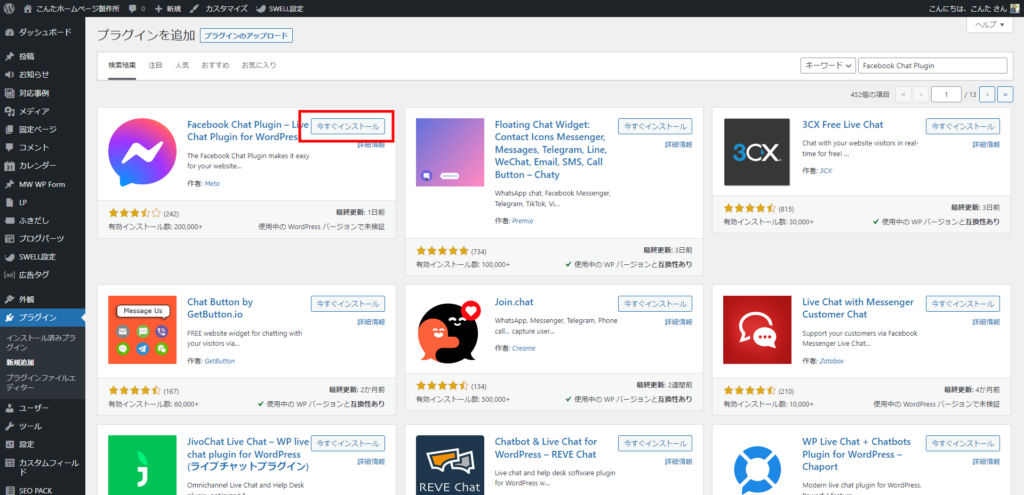The height and width of the screenshot is (495, 1024).
Task: Click the plus 新規 new content item
Action: coord(168,8)
